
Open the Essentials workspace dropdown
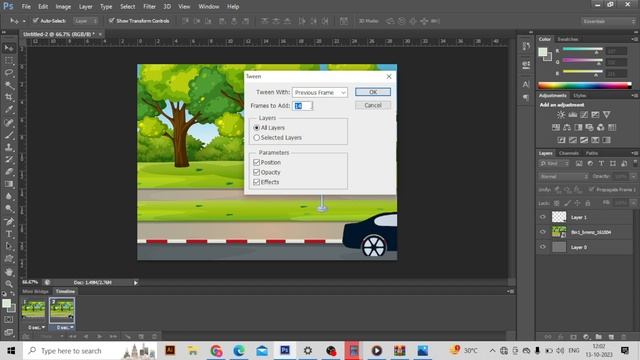coord(609,21)
